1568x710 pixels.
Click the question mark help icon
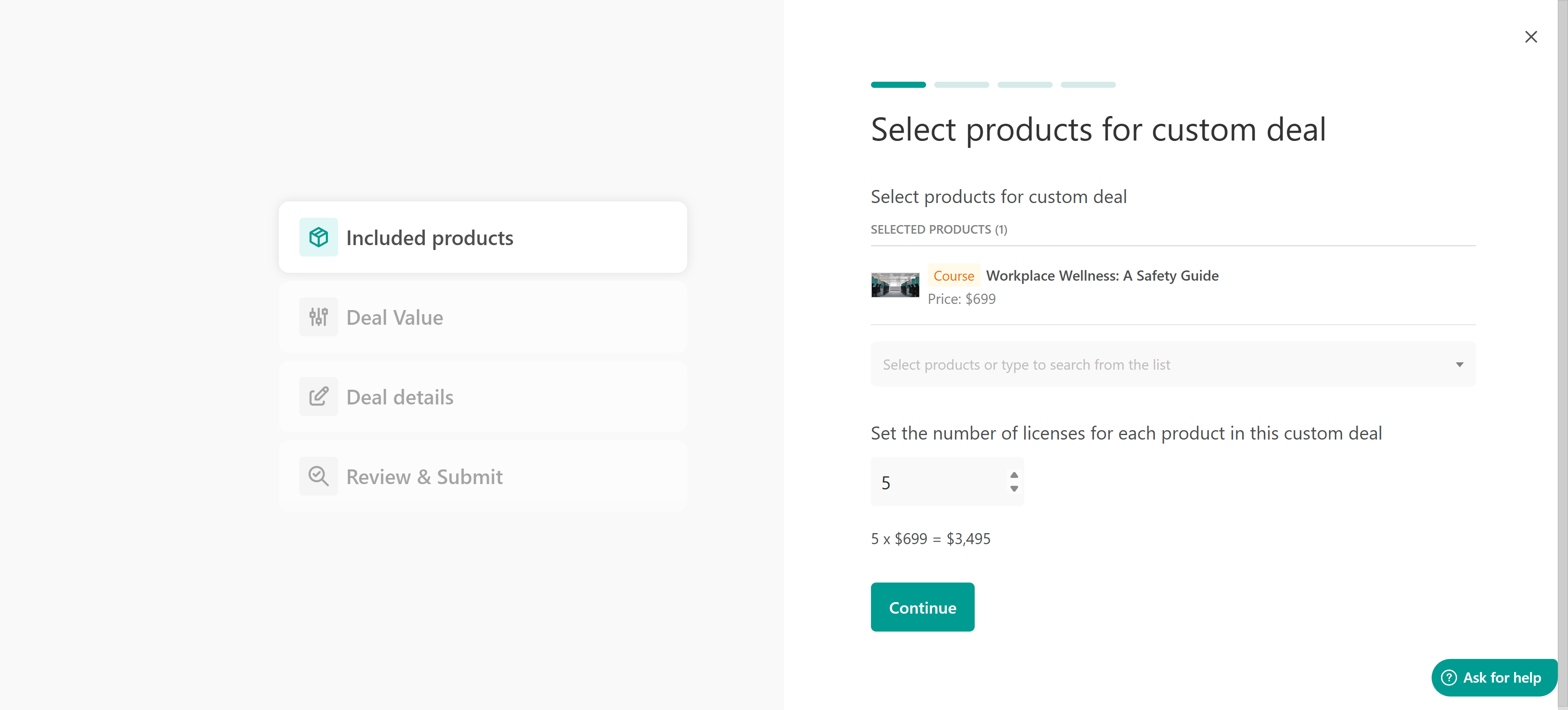(x=1449, y=677)
